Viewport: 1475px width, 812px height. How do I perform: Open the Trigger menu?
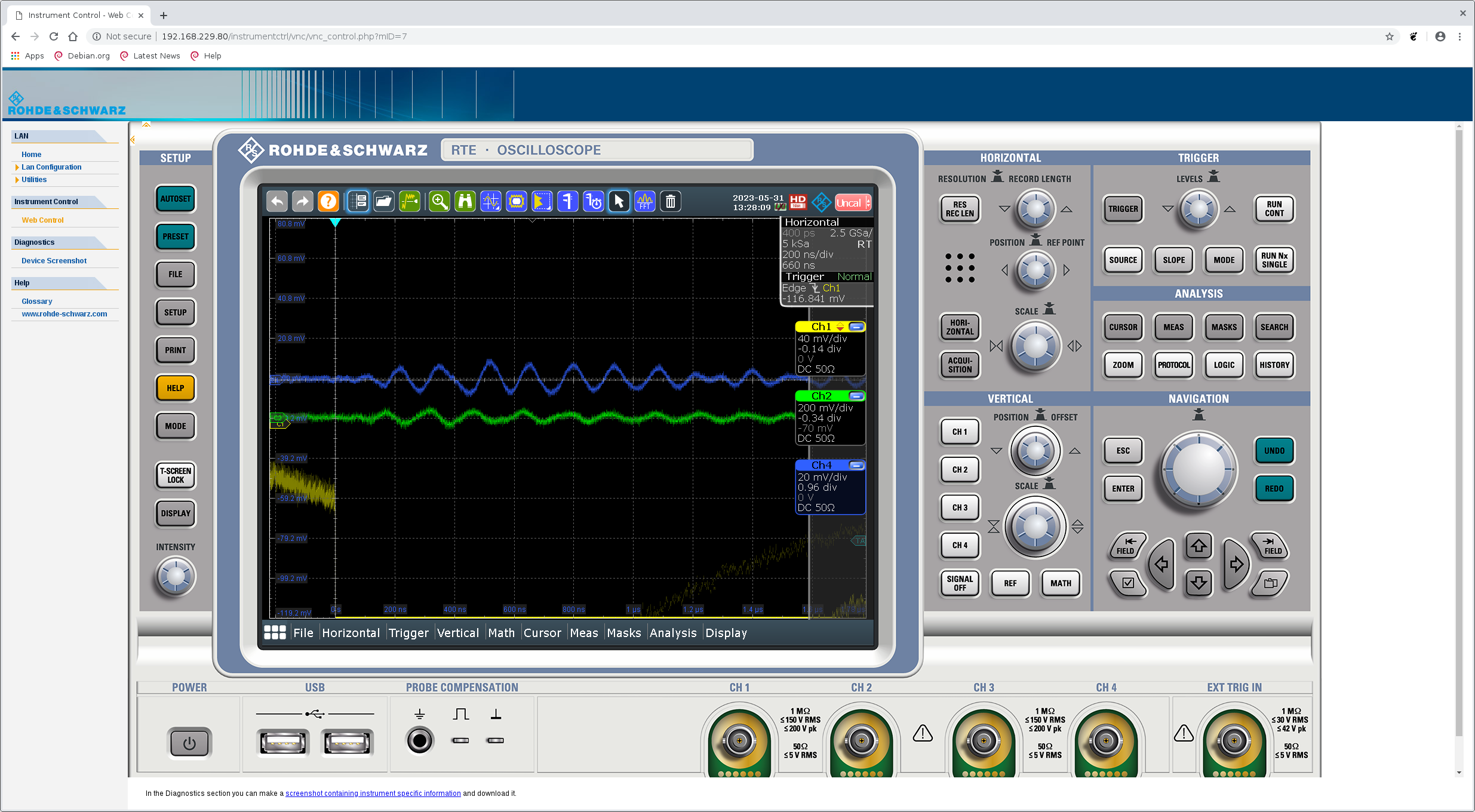click(408, 633)
